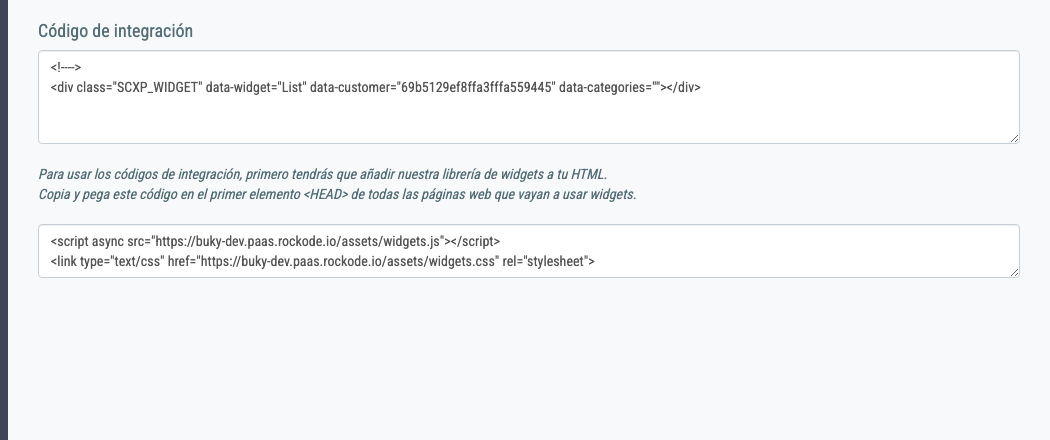Click the data-customer value in the div code
The height and width of the screenshot is (440, 1050).
475,87
